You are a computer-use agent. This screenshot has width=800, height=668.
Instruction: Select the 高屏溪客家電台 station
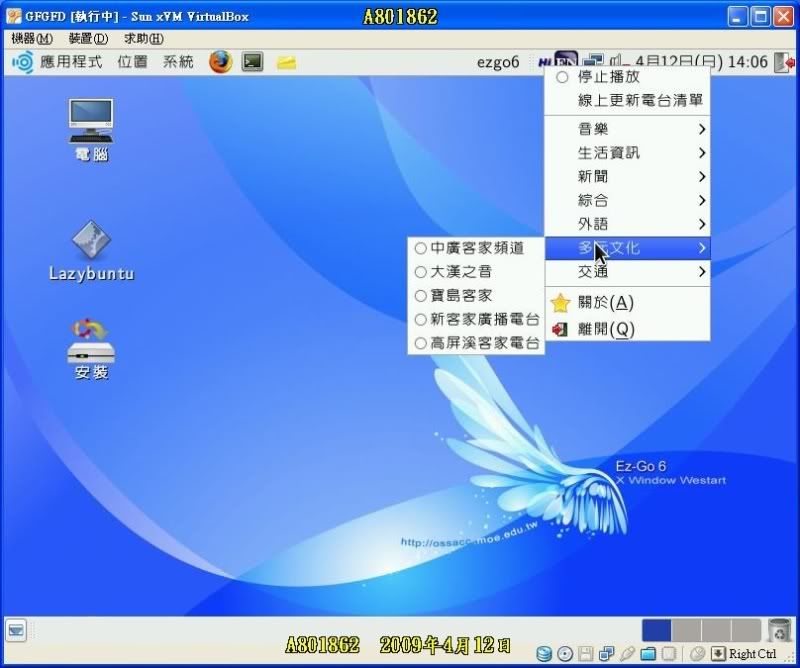[476, 343]
